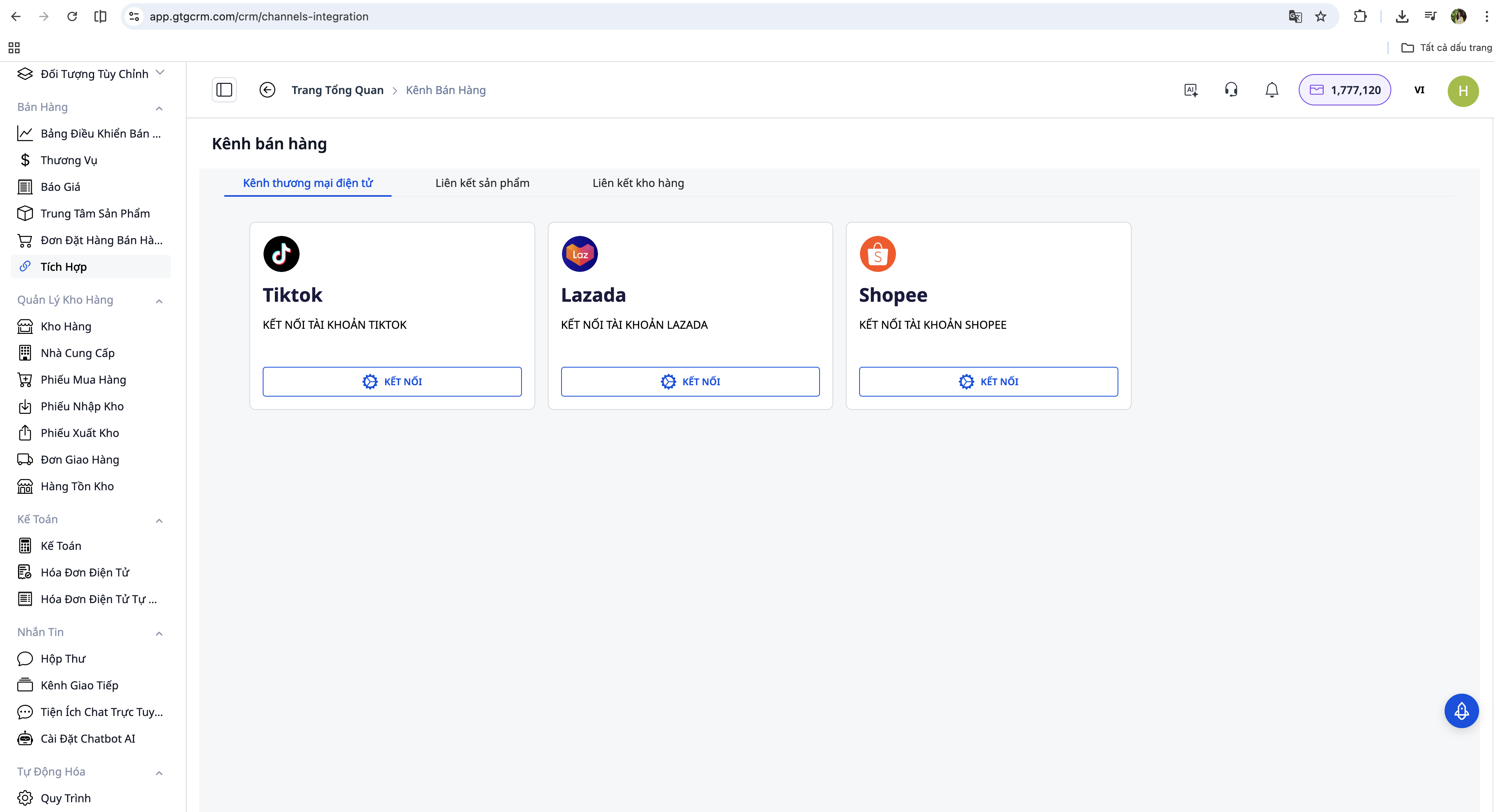This screenshot has height=812, width=1494.
Task: Click the circular back arrow icon
Action: click(x=267, y=90)
